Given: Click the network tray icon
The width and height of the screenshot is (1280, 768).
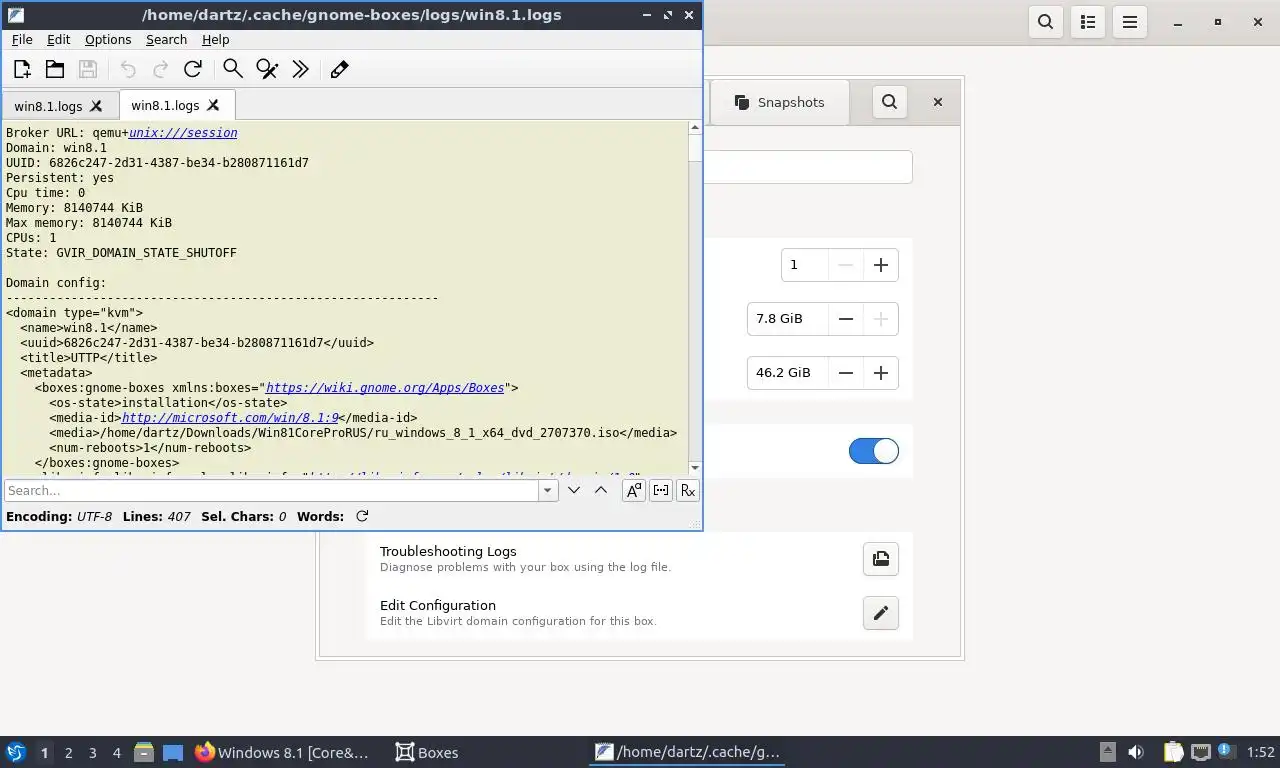Looking at the screenshot, I should click(1201, 752).
